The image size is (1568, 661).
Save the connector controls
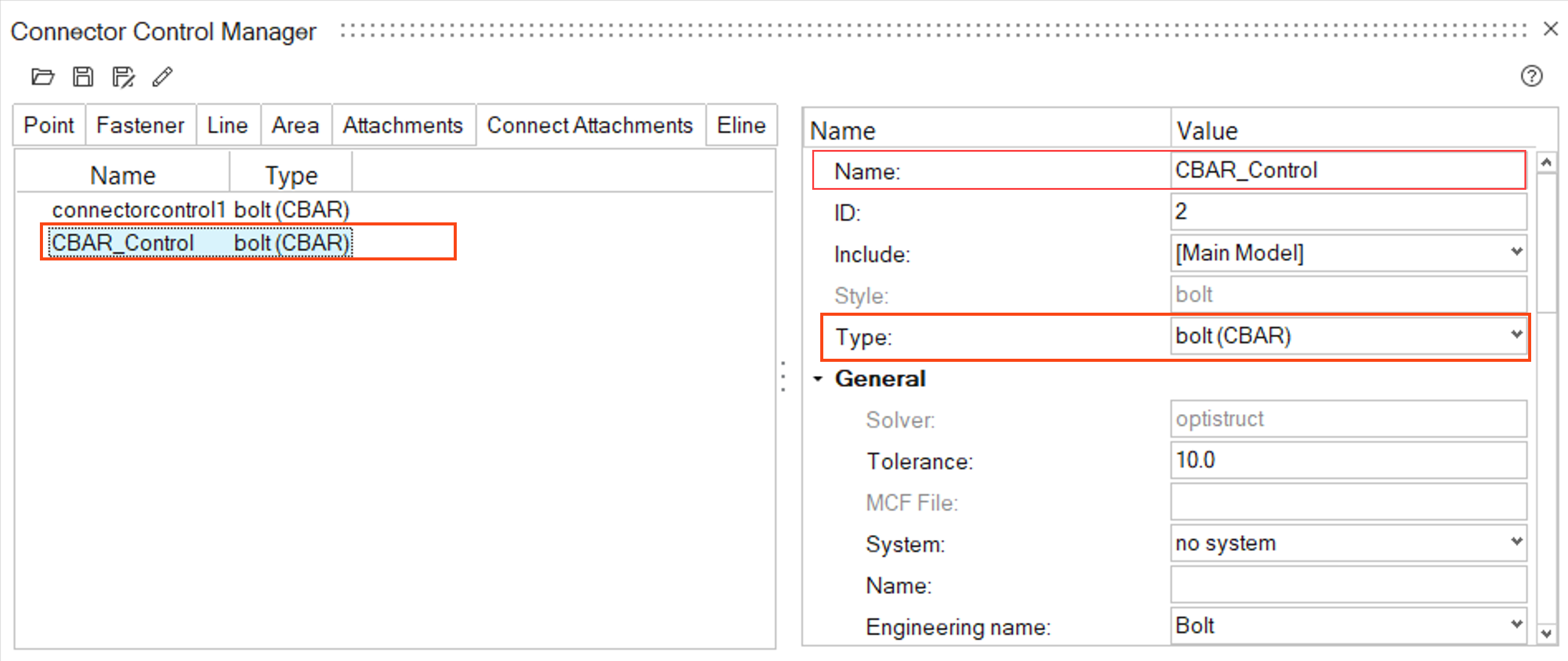(x=82, y=77)
